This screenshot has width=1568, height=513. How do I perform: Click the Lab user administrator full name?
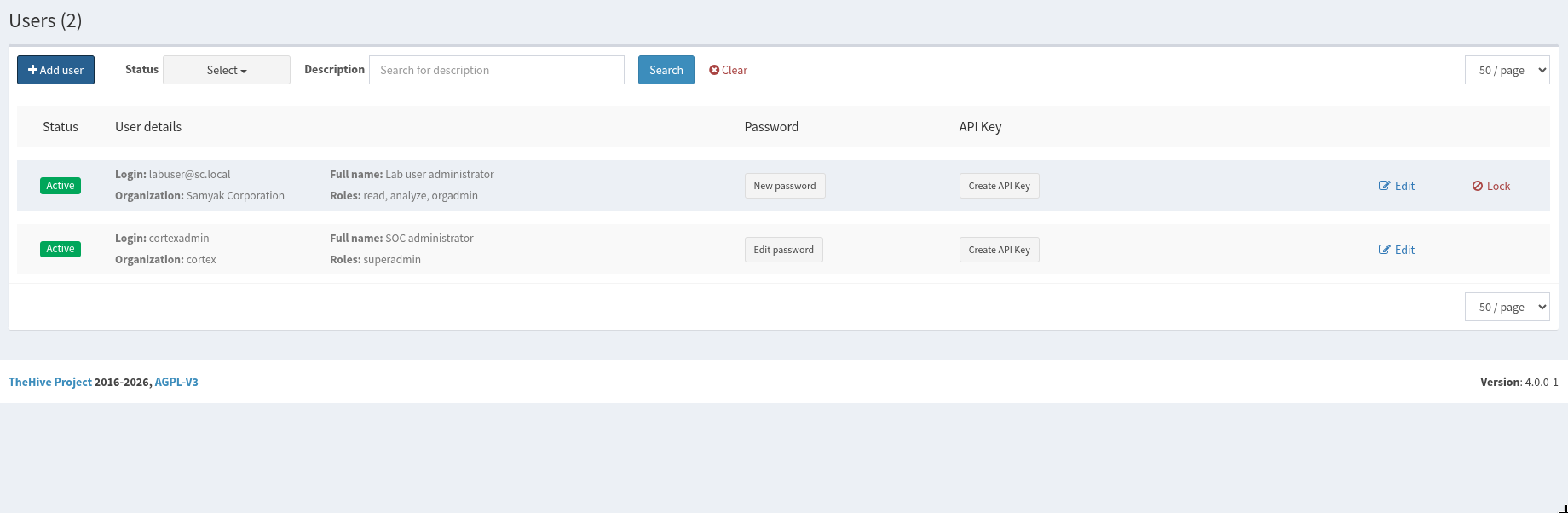(x=440, y=174)
